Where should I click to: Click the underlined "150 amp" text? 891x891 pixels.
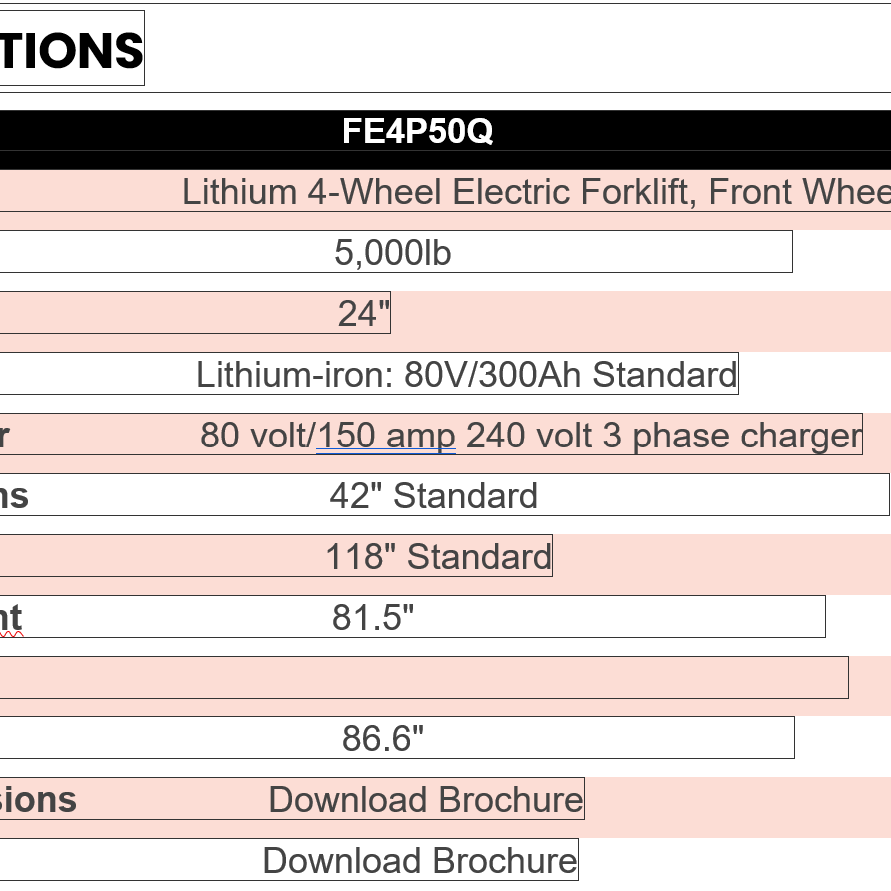[x=386, y=436]
